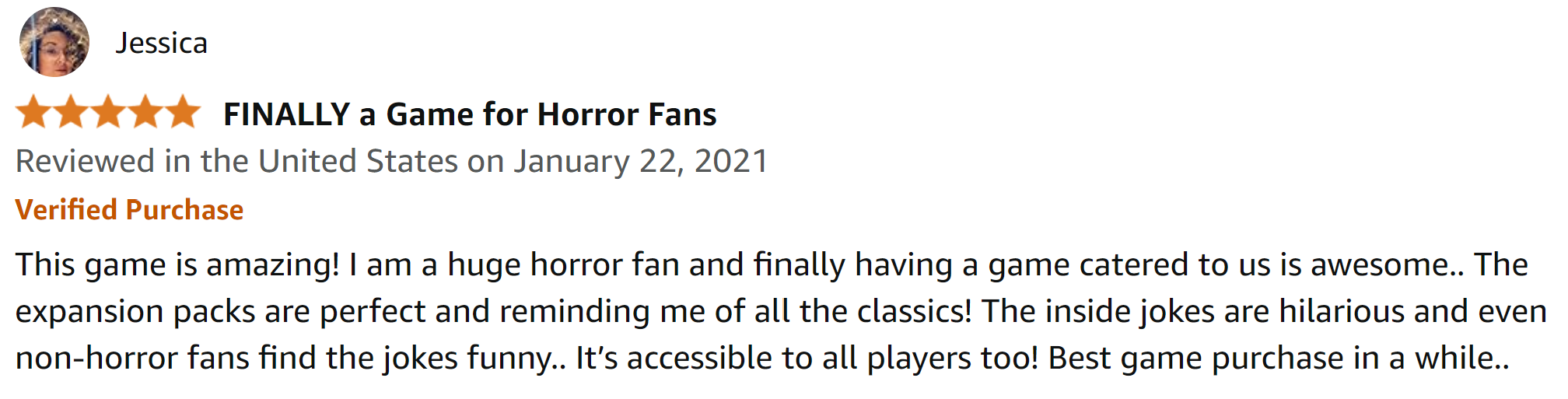Image resolution: width=1568 pixels, height=399 pixels.
Task: Click the review date January 22, 2021
Action: click(640, 162)
